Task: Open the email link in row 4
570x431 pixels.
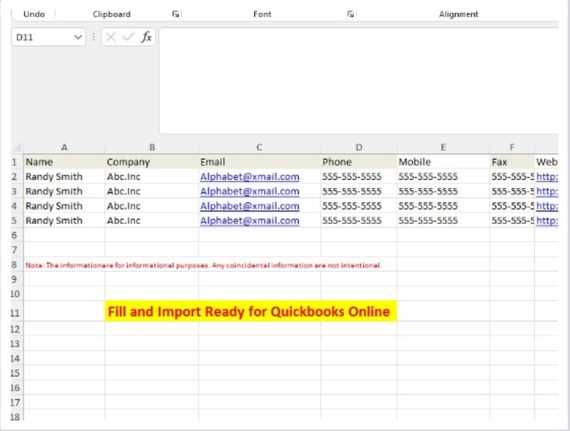Action: click(x=250, y=206)
